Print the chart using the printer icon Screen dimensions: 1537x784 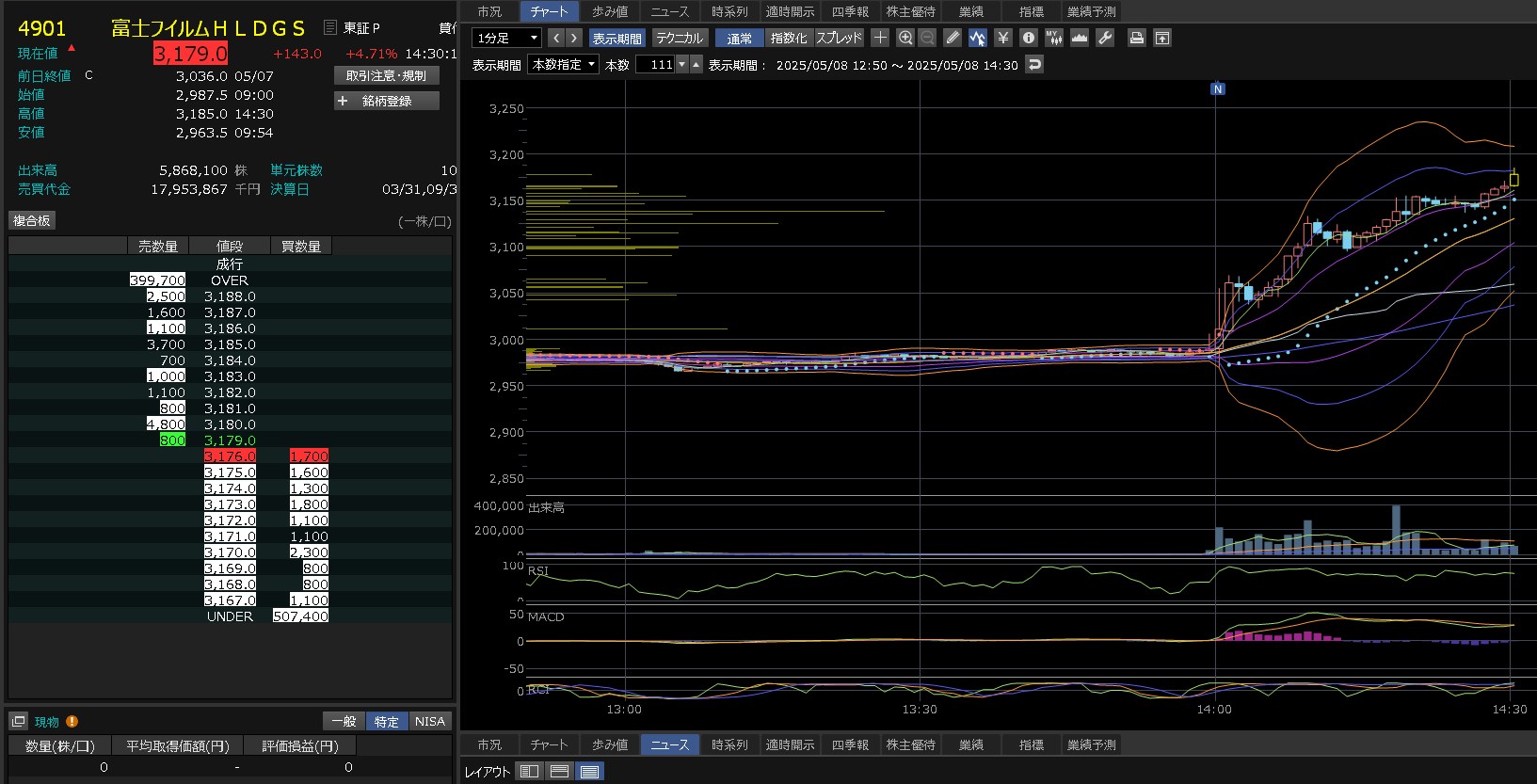(1137, 38)
